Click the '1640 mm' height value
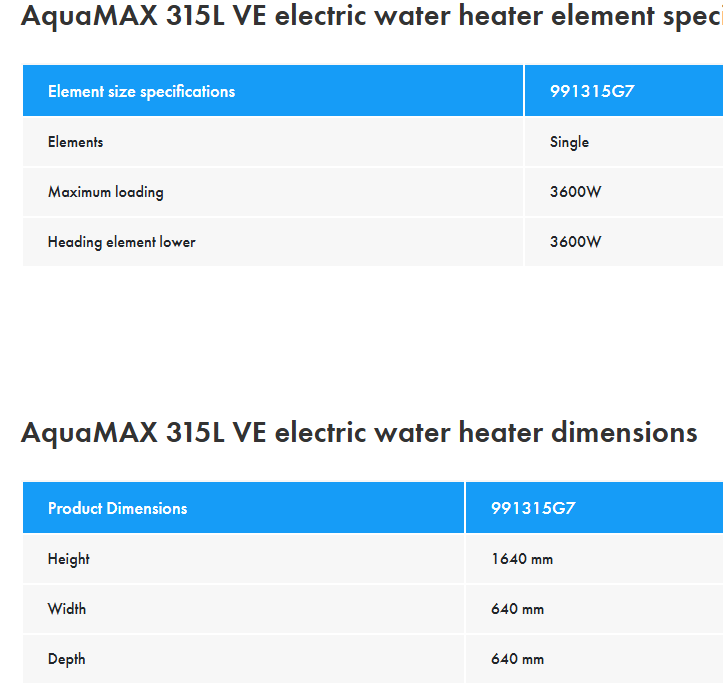The height and width of the screenshot is (692, 723). (522, 559)
